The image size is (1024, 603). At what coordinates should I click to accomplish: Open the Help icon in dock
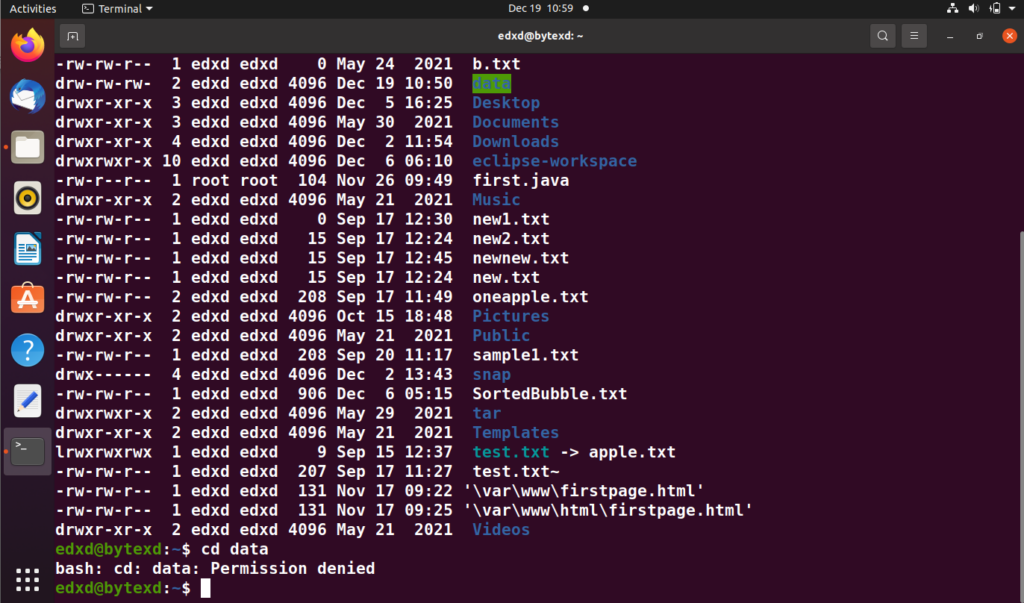tap(27, 350)
